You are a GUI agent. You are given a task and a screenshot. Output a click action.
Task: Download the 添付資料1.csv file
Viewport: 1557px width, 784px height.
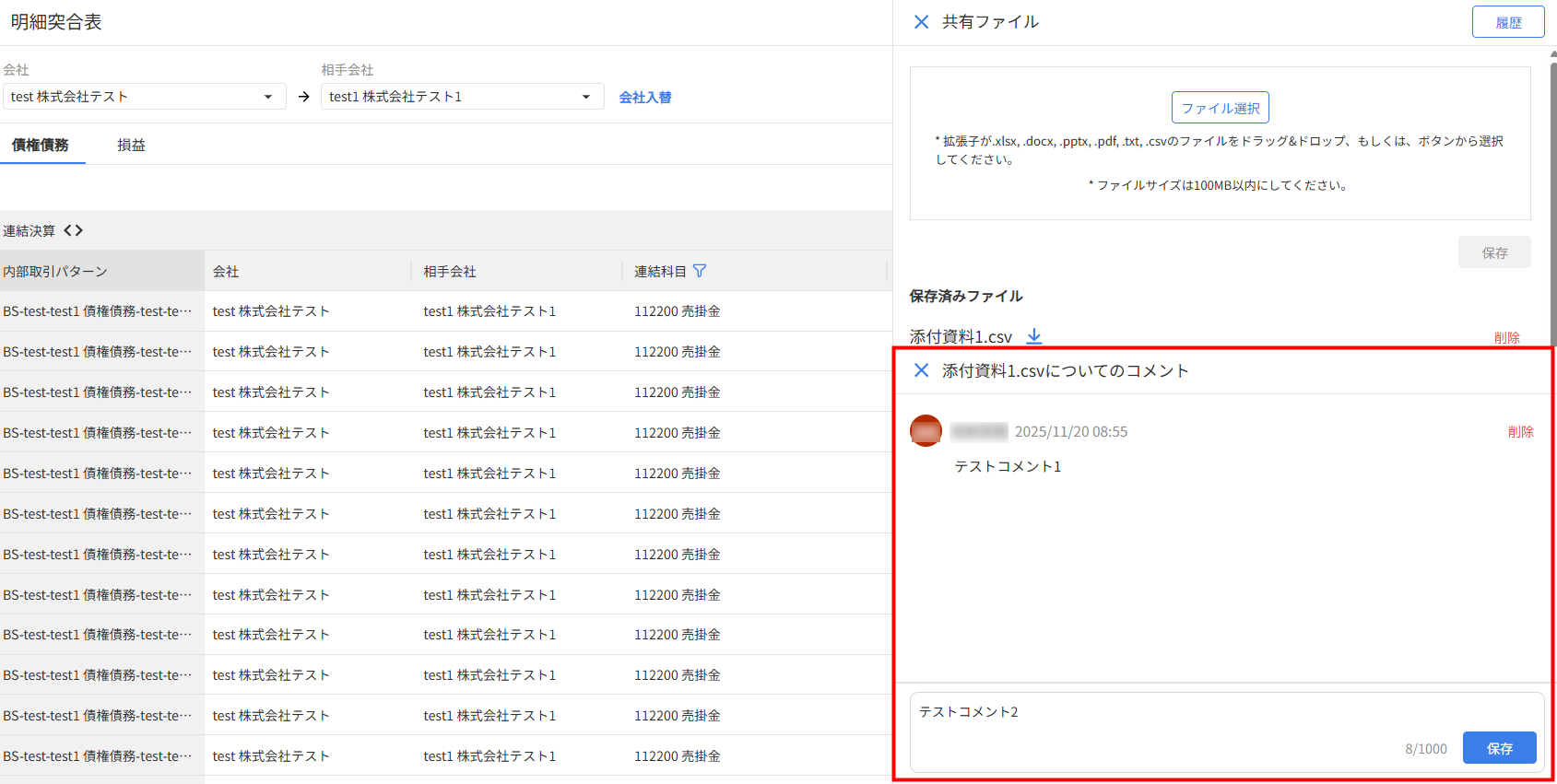click(1034, 336)
